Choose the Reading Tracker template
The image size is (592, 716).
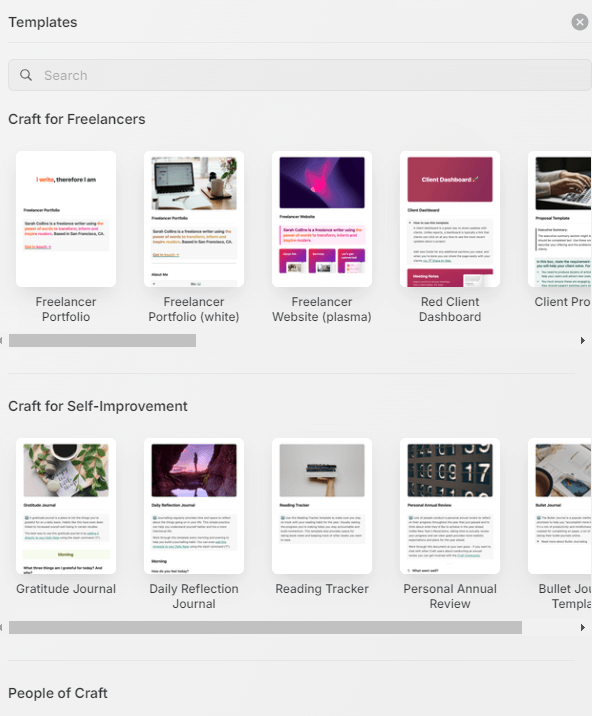(322, 506)
